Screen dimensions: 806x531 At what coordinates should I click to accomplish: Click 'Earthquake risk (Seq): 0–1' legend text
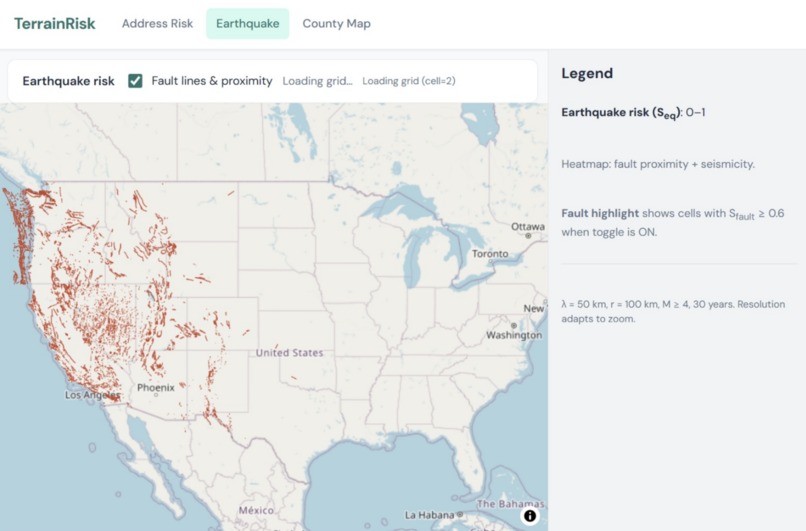click(x=633, y=113)
